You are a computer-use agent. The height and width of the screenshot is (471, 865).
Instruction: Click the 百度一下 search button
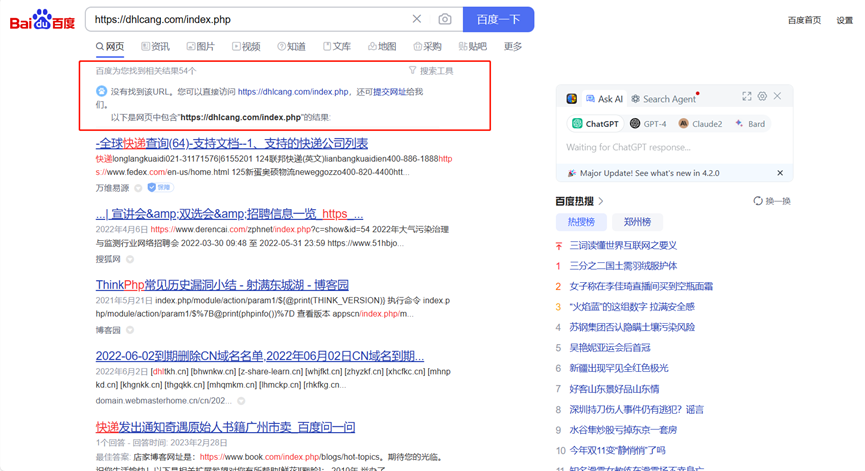coord(498,19)
